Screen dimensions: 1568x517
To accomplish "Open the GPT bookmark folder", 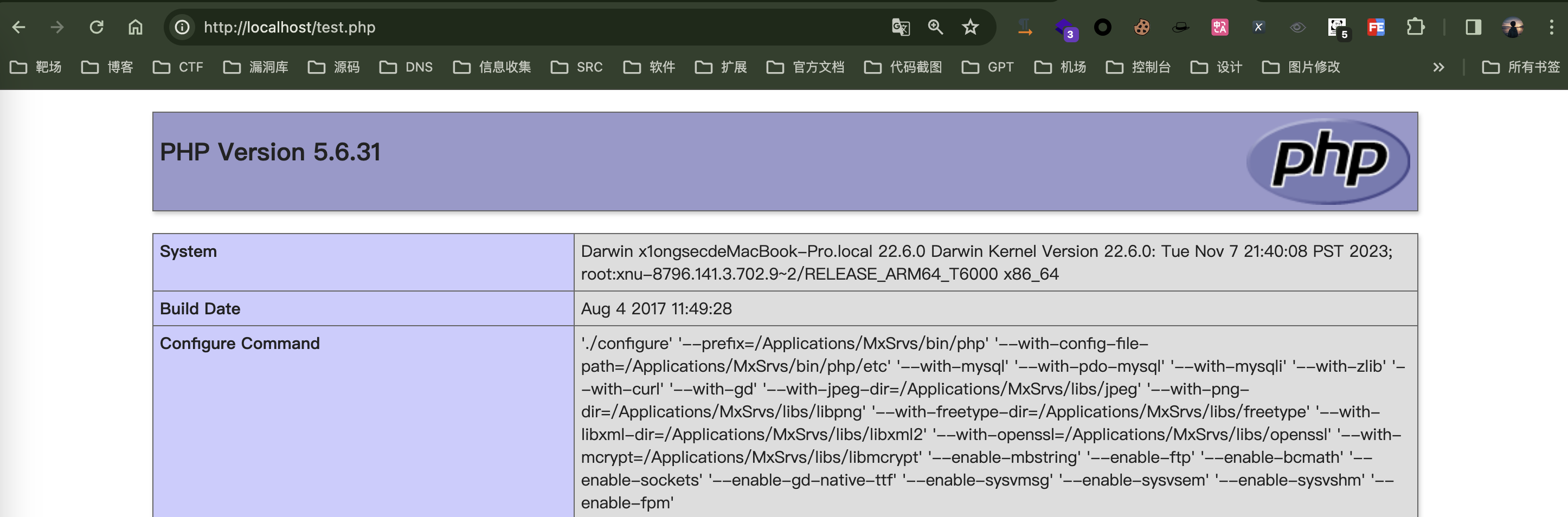I will click(x=987, y=67).
